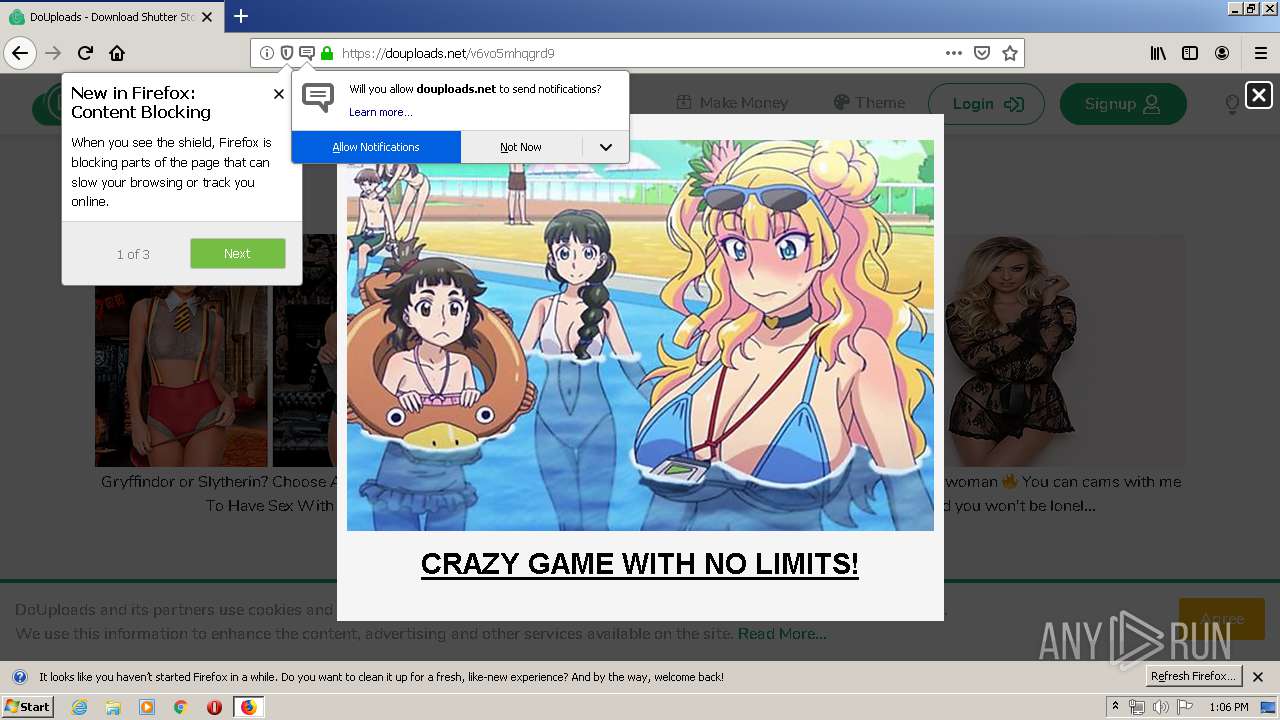Screen dimensions: 1280x720
Task: Select the DoUploads browser tab
Action: pos(110,17)
